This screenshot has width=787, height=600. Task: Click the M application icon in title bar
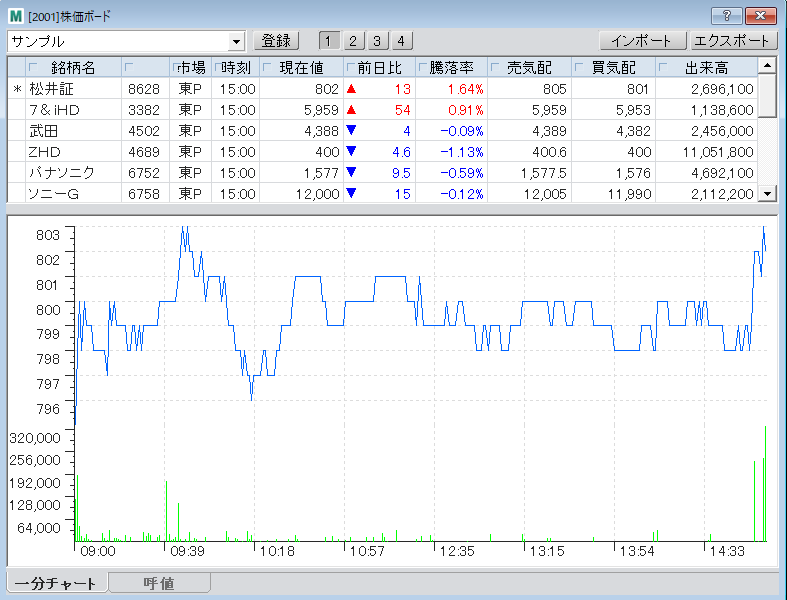pos(16,17)
